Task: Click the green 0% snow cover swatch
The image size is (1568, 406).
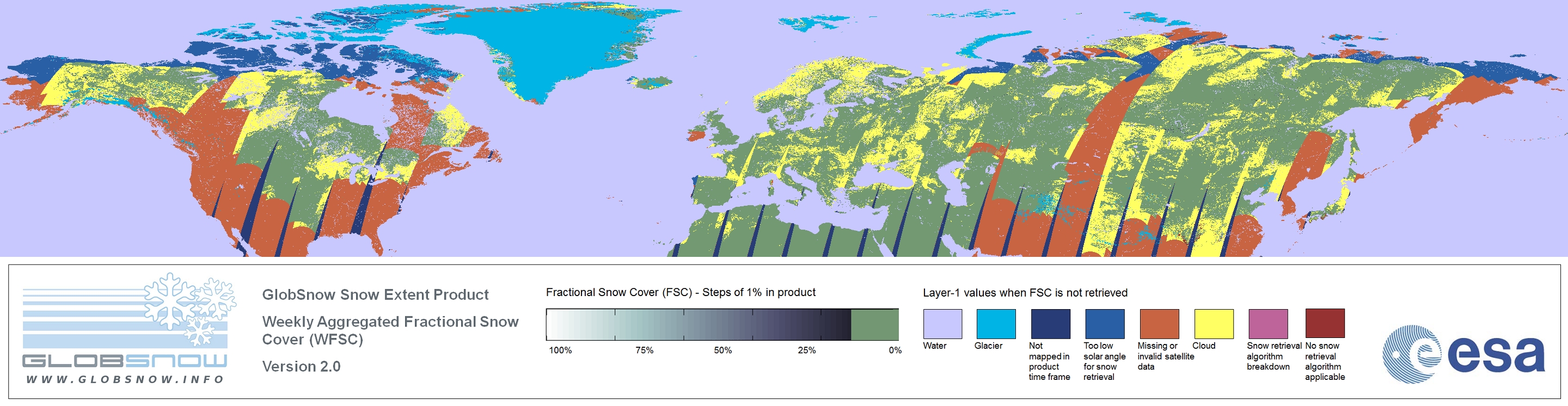Action: pos(874,324)
